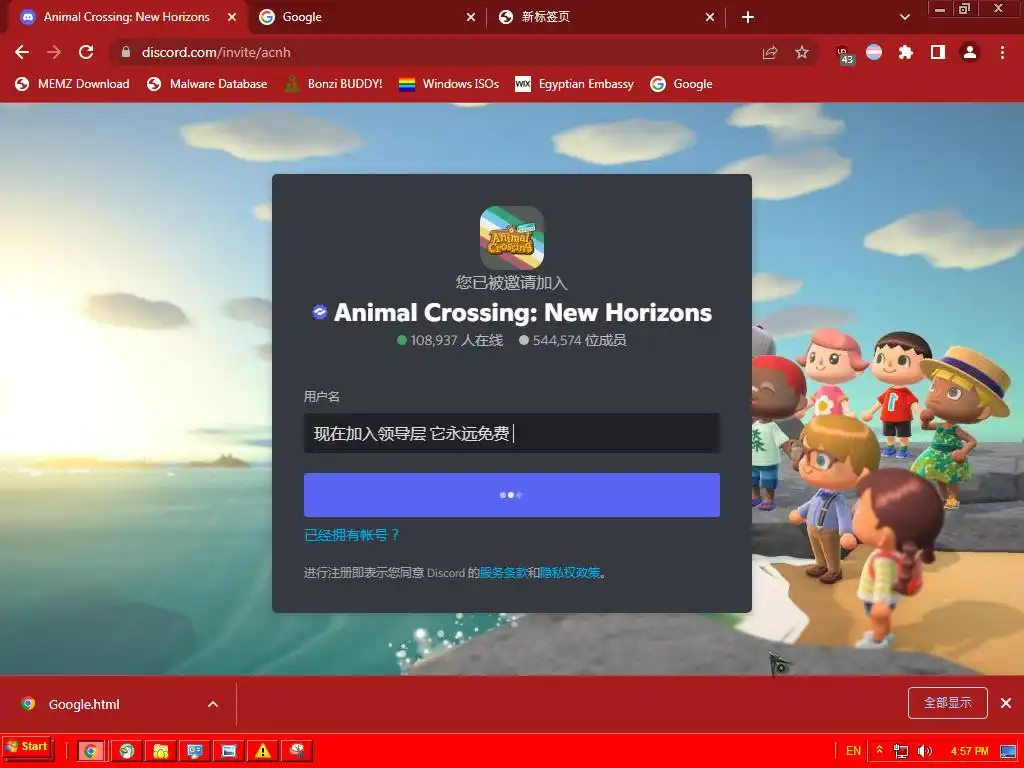Open the Windows Start menu
The width and height of the screenshot is (1024, 768).
27,747
